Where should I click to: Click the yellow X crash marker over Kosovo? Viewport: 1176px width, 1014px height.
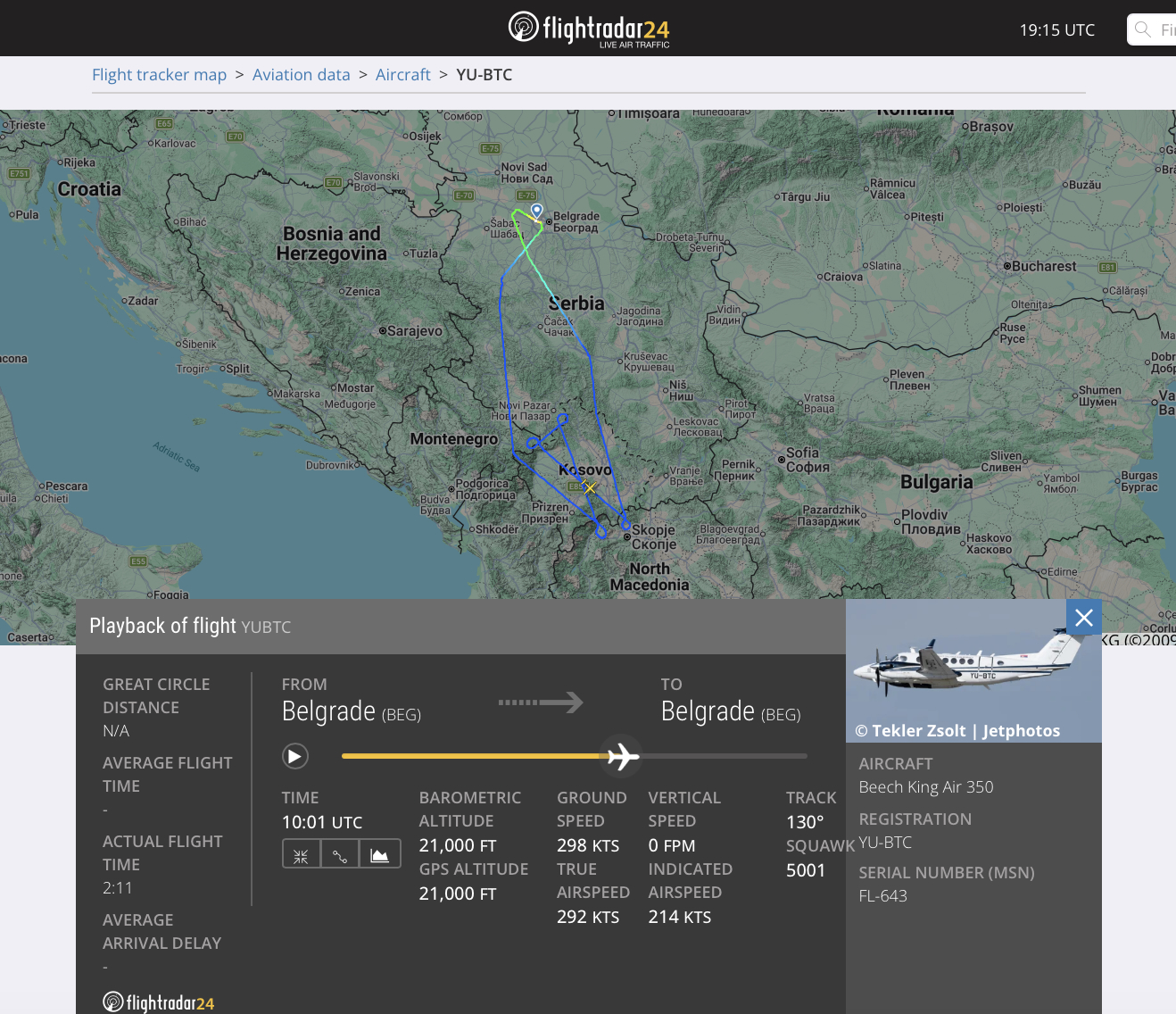[589, 488]
